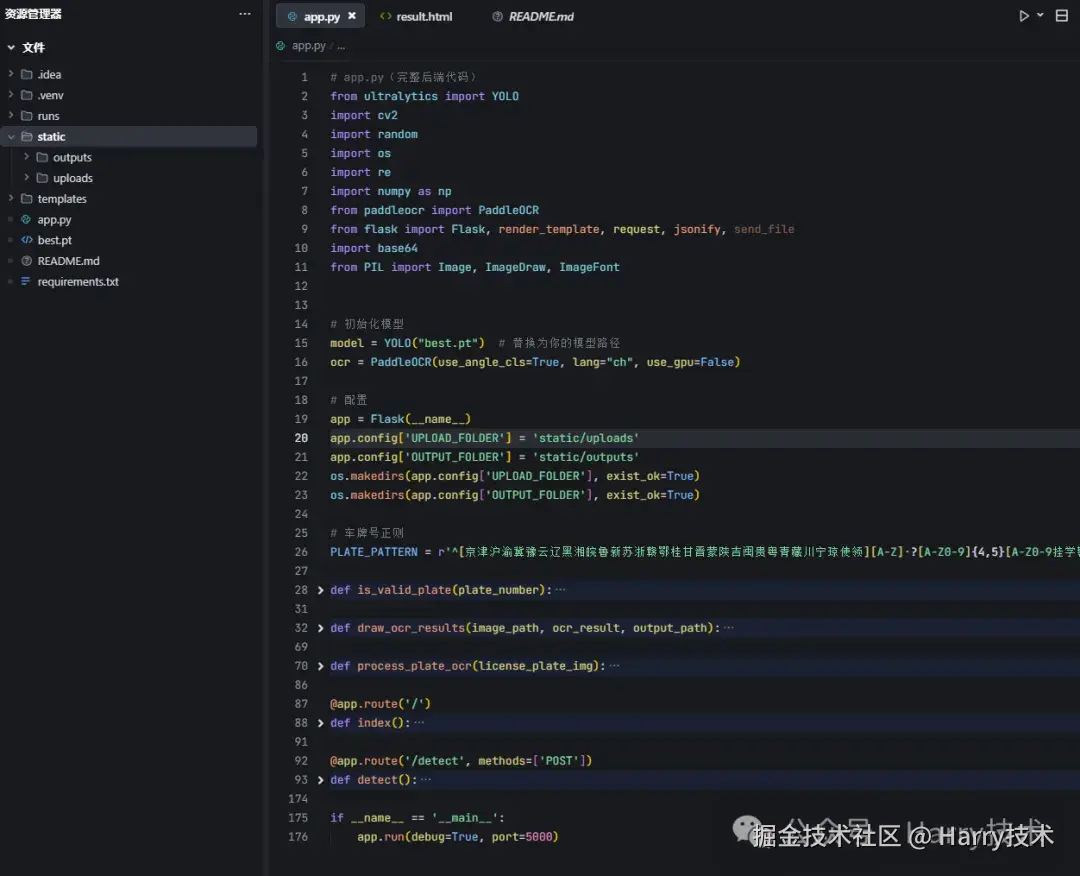
Task: Click the static open-folder icon
Action: coord(26,136)
